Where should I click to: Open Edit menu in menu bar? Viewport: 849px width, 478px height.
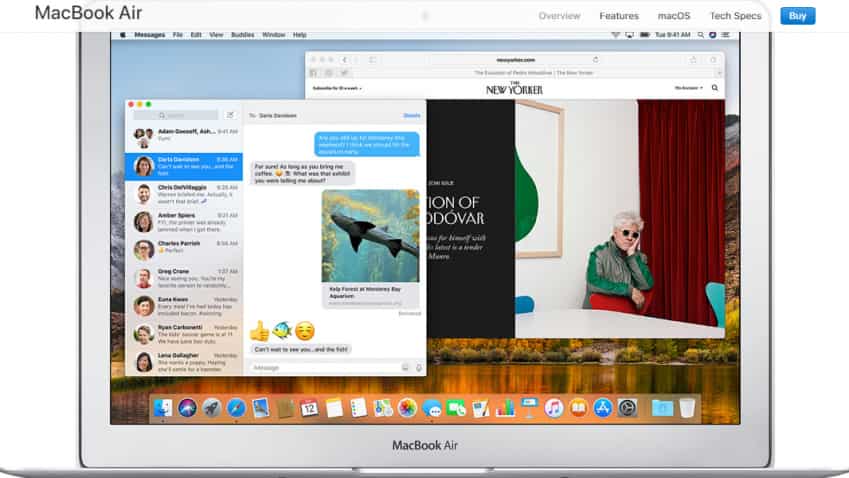[x=196, y=35]
